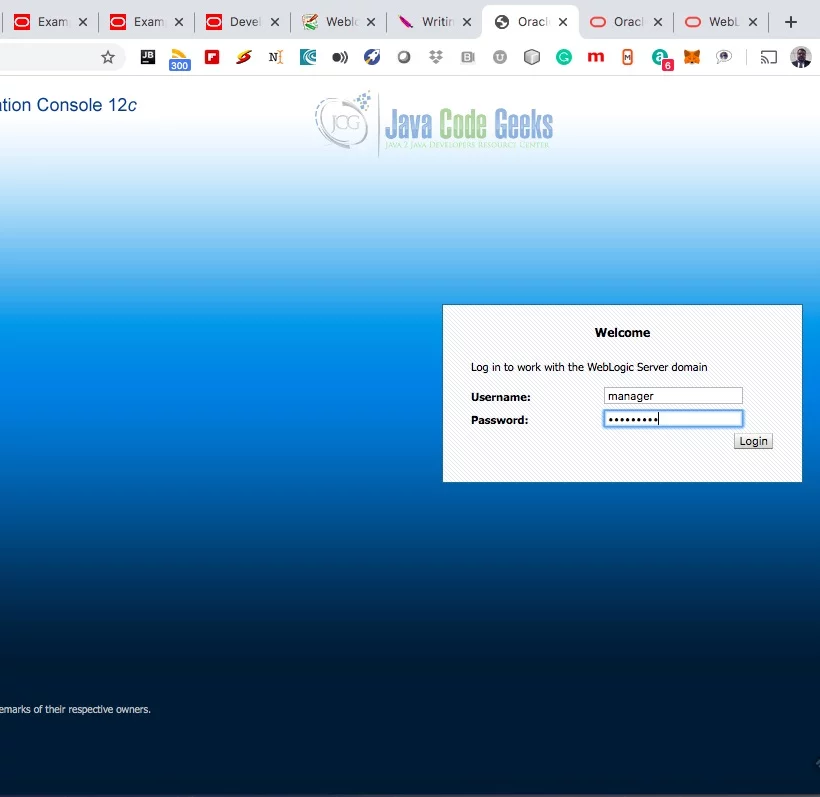This screenshot has width=820, height=797.
Task: Click the gray sphere extension icon
Action: click(x=404, y=57)
